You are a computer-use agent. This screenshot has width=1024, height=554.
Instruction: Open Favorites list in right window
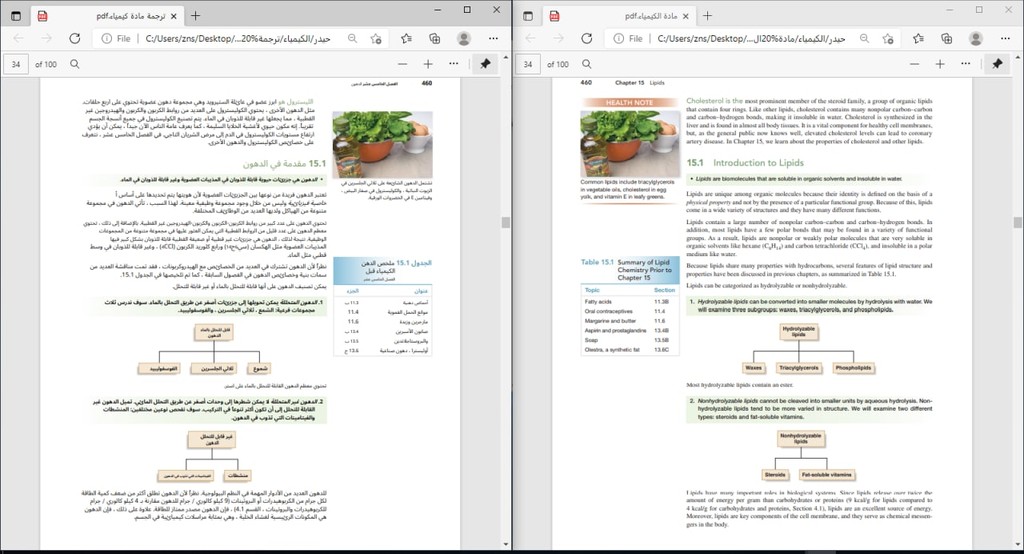pos(918,39)
